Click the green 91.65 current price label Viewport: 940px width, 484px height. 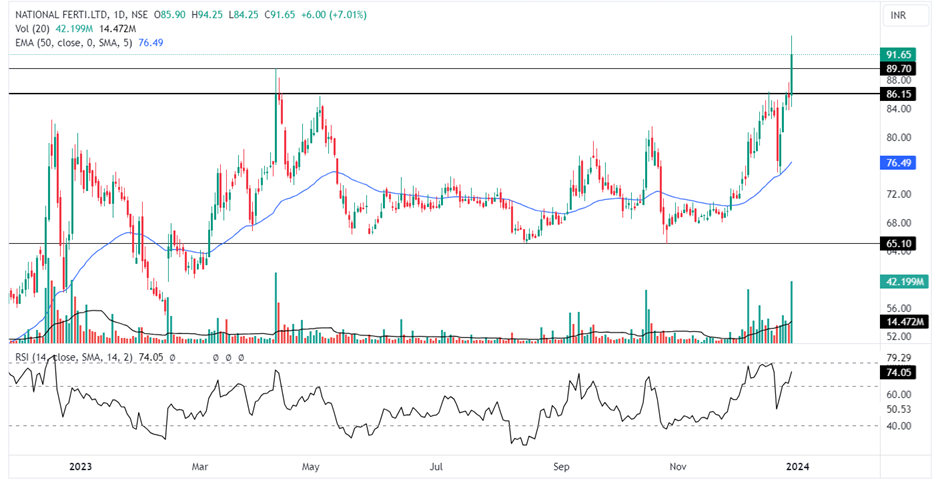pyautogui.click(x=898, y=54)
